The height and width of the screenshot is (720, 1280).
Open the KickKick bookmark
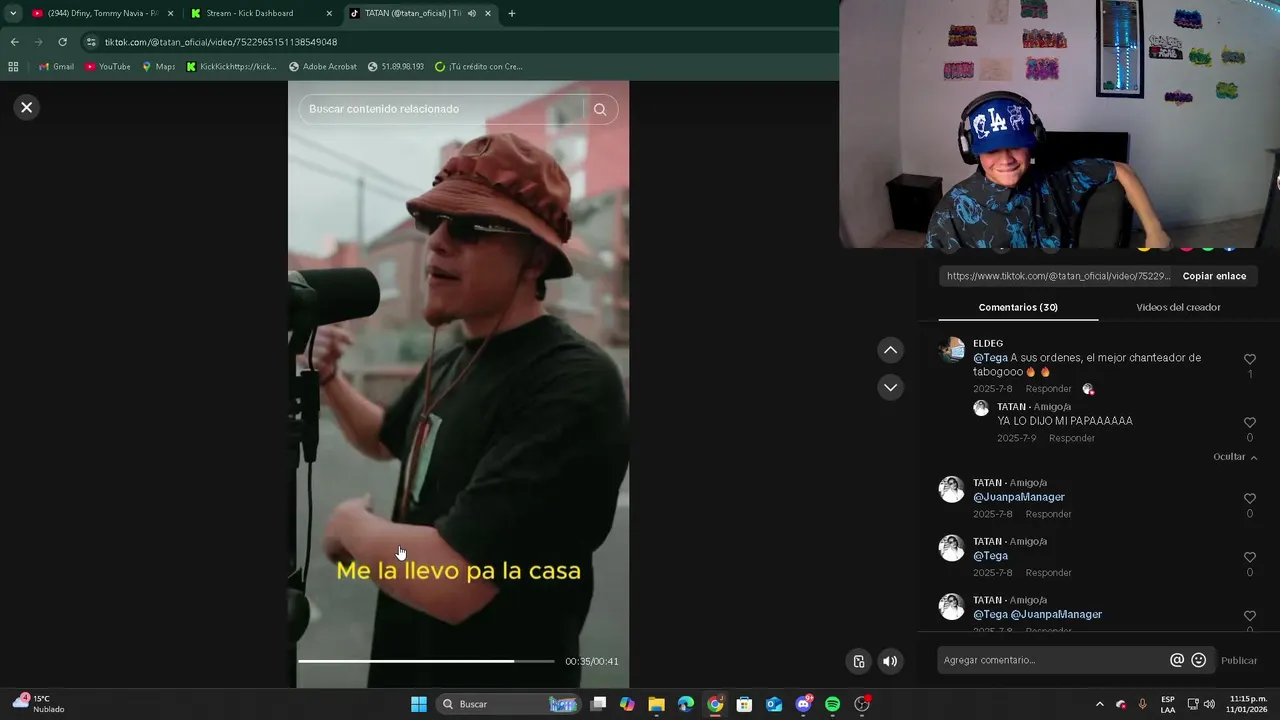[232, 67]
